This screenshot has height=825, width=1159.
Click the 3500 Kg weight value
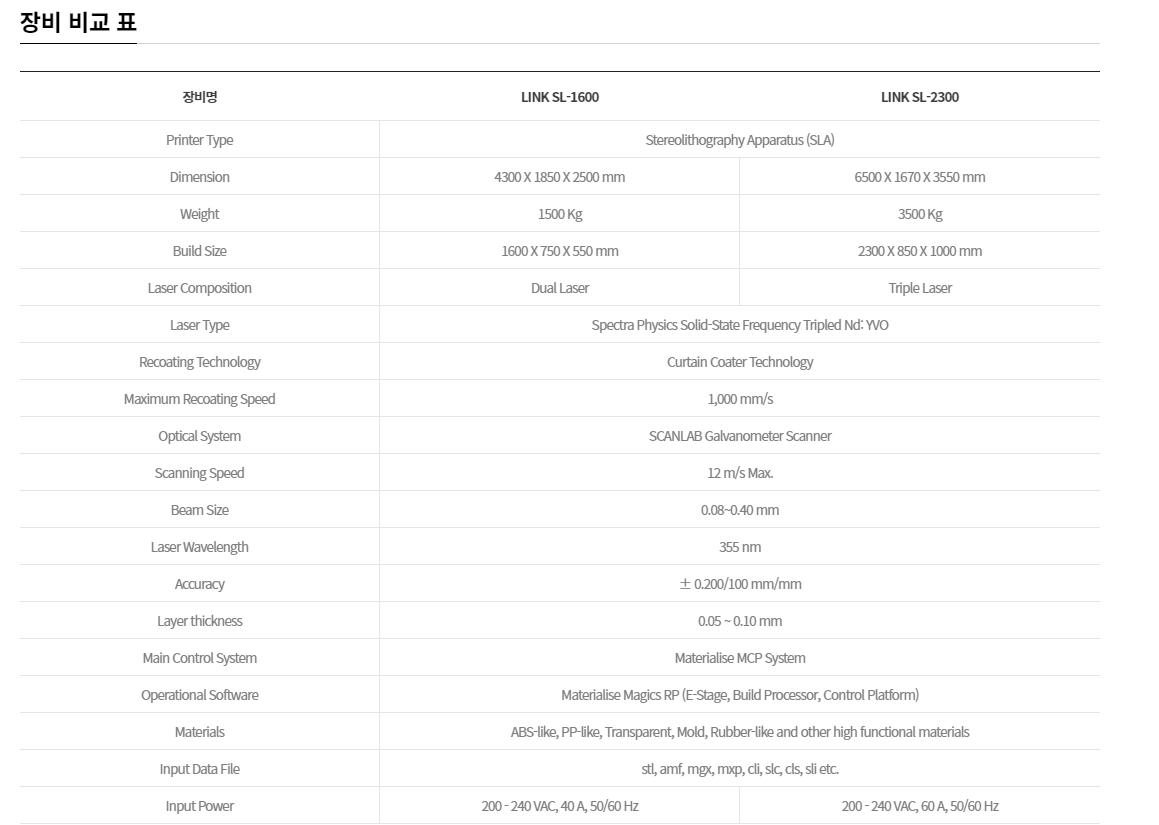(x=919, y=214)
